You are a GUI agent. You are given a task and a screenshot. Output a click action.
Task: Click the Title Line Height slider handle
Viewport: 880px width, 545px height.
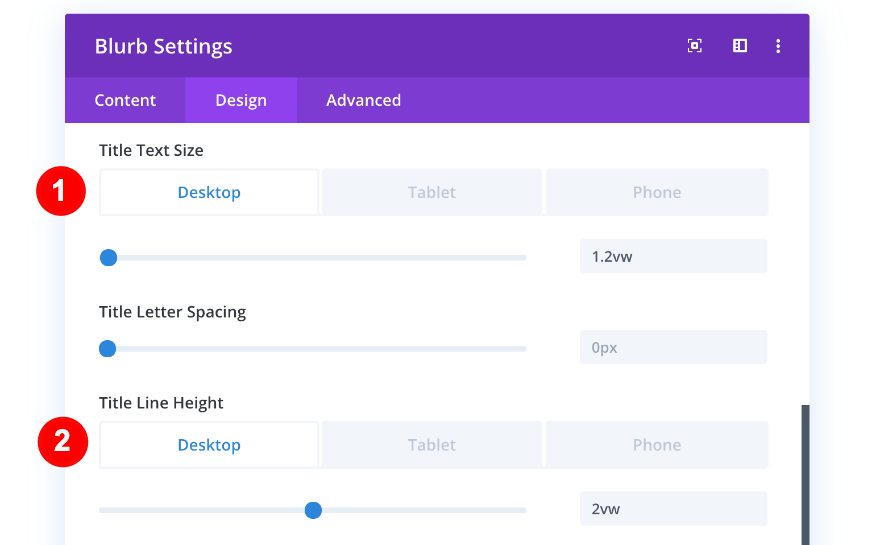click(x=313, y=510)
